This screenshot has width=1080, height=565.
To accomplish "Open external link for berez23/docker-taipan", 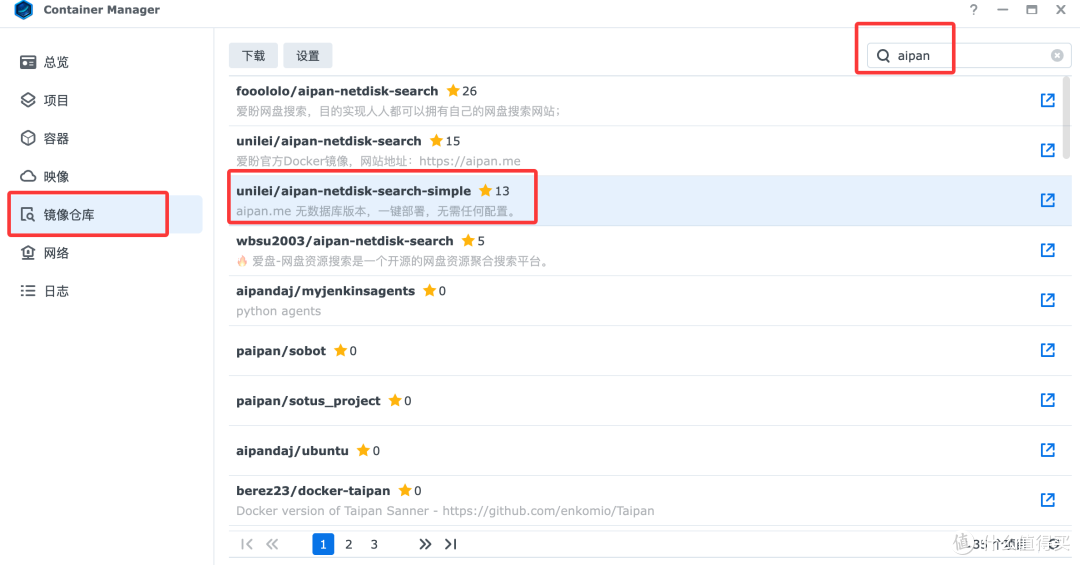I will (1048, 500).
